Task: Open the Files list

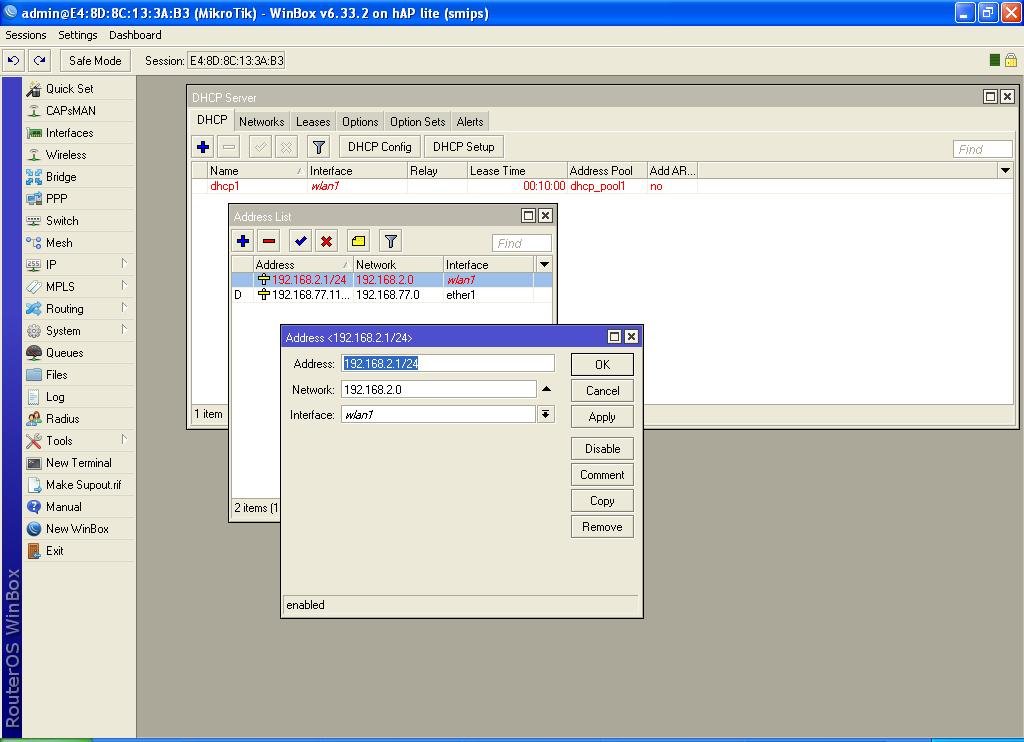Action: (x=56, y=375)
